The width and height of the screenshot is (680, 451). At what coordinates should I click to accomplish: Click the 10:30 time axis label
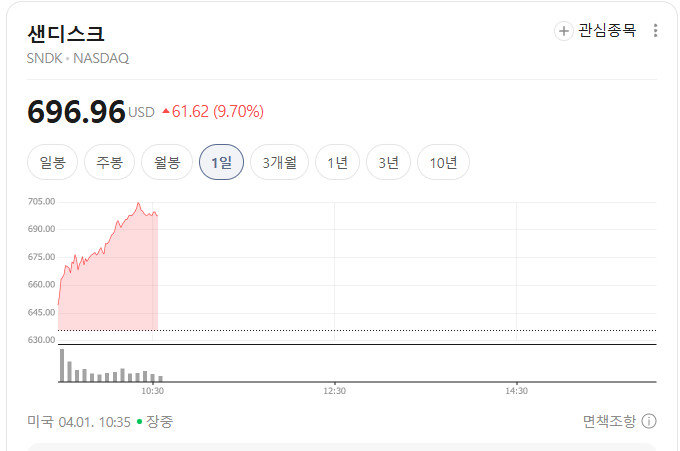[153, 391]
